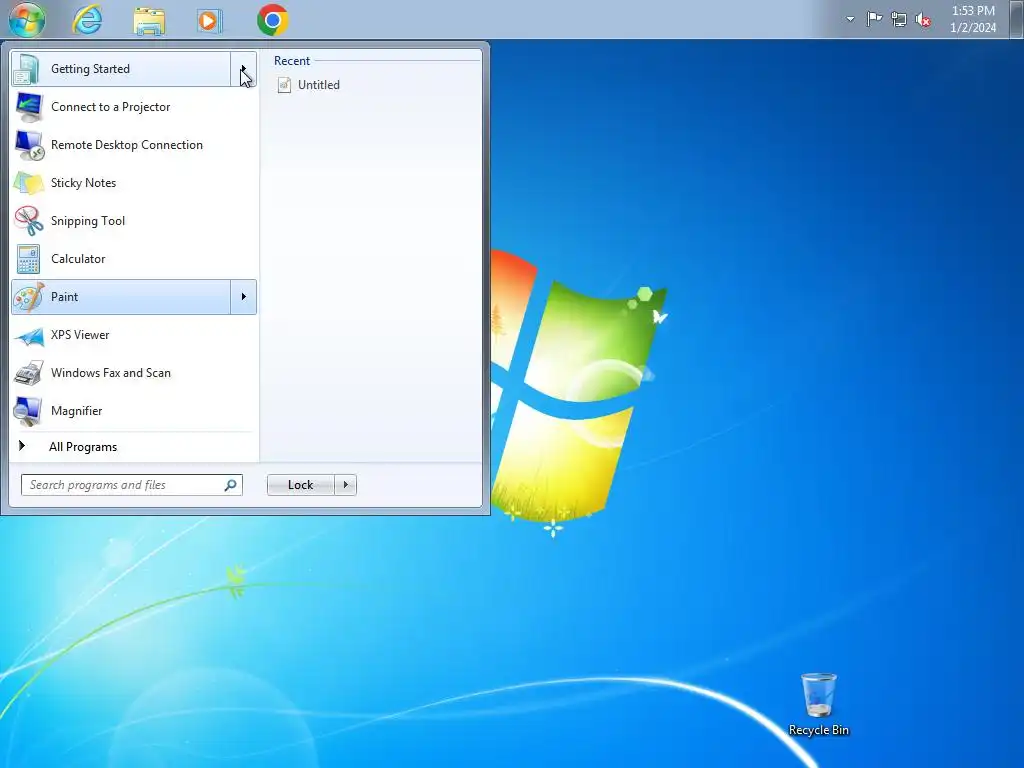Open Google Chrome from the taskbar
Viewport: 1024px width, 768px height.
click(272, 20)
